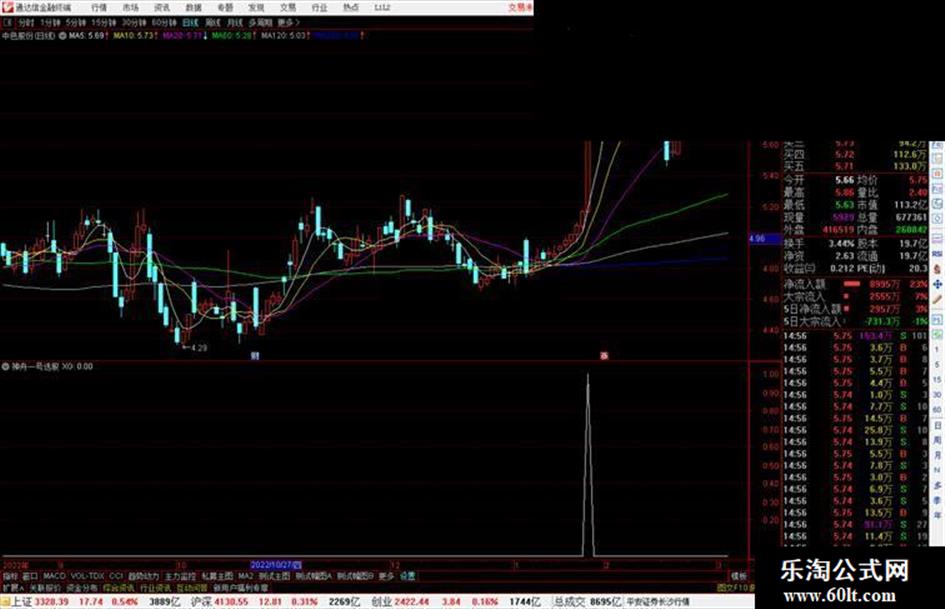Click the 平安证券长沙行情 server label
The height and width of the screenshot is (609, 945).
[x=658, y=602]
